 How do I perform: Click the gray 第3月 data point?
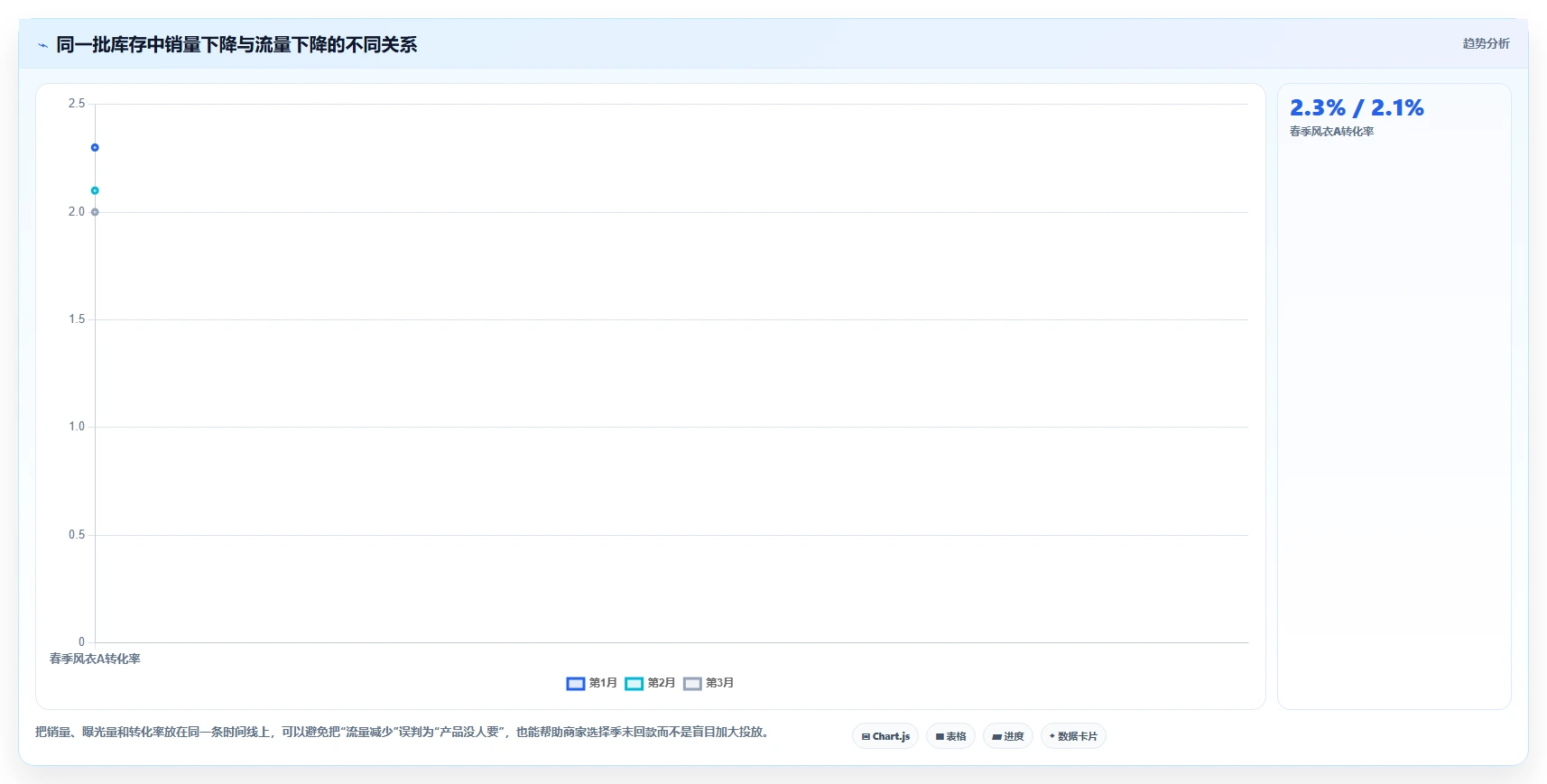95,212
